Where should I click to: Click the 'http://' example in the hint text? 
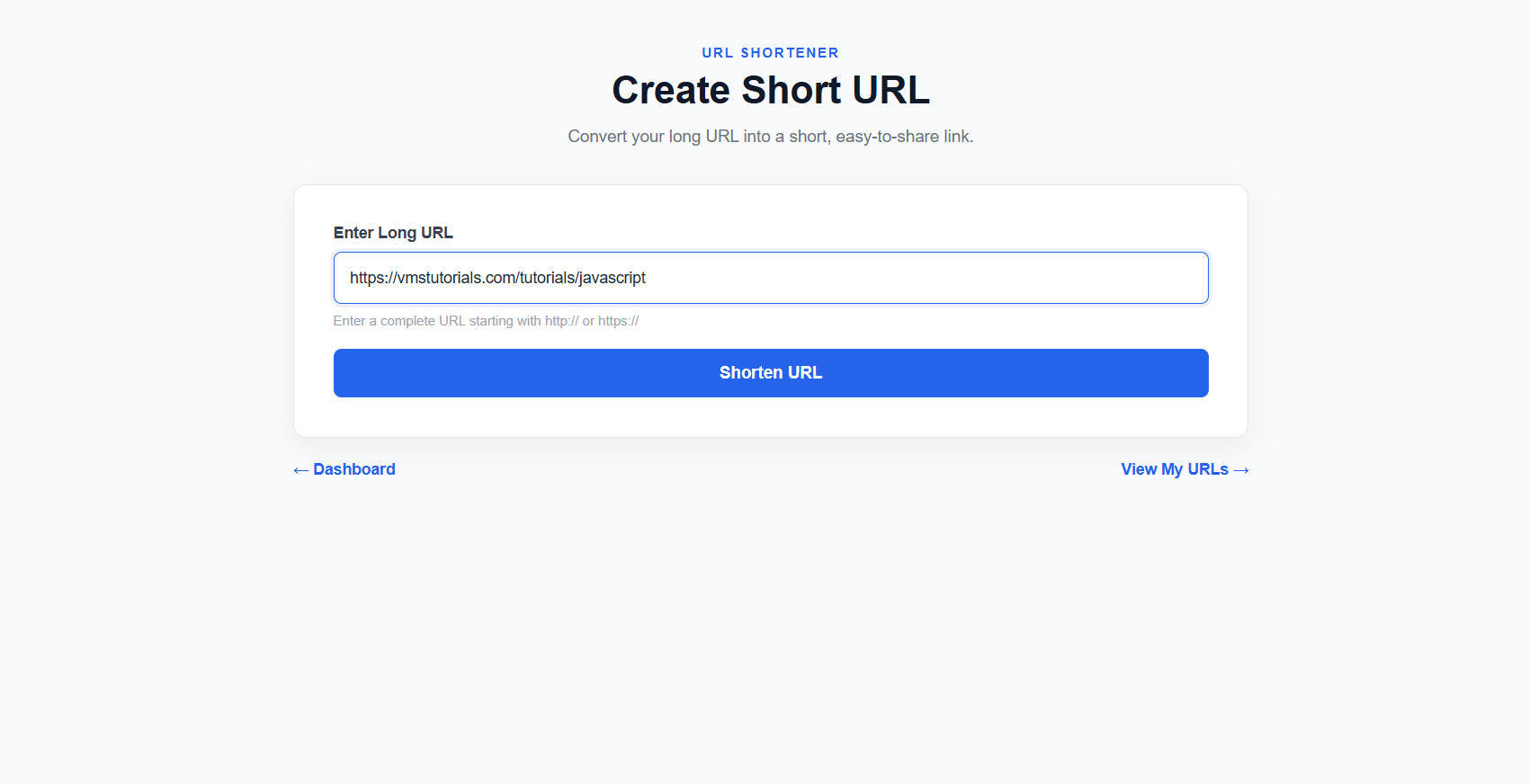(x=562, y=321)
